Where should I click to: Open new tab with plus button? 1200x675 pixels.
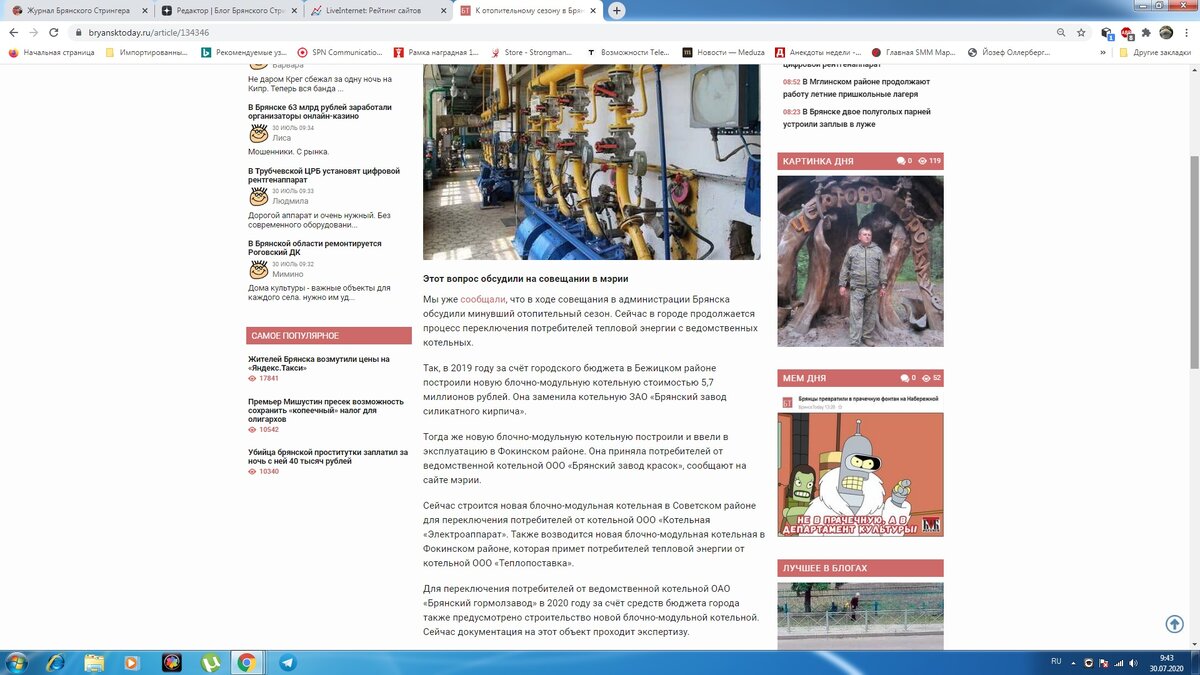pos(617,10)
